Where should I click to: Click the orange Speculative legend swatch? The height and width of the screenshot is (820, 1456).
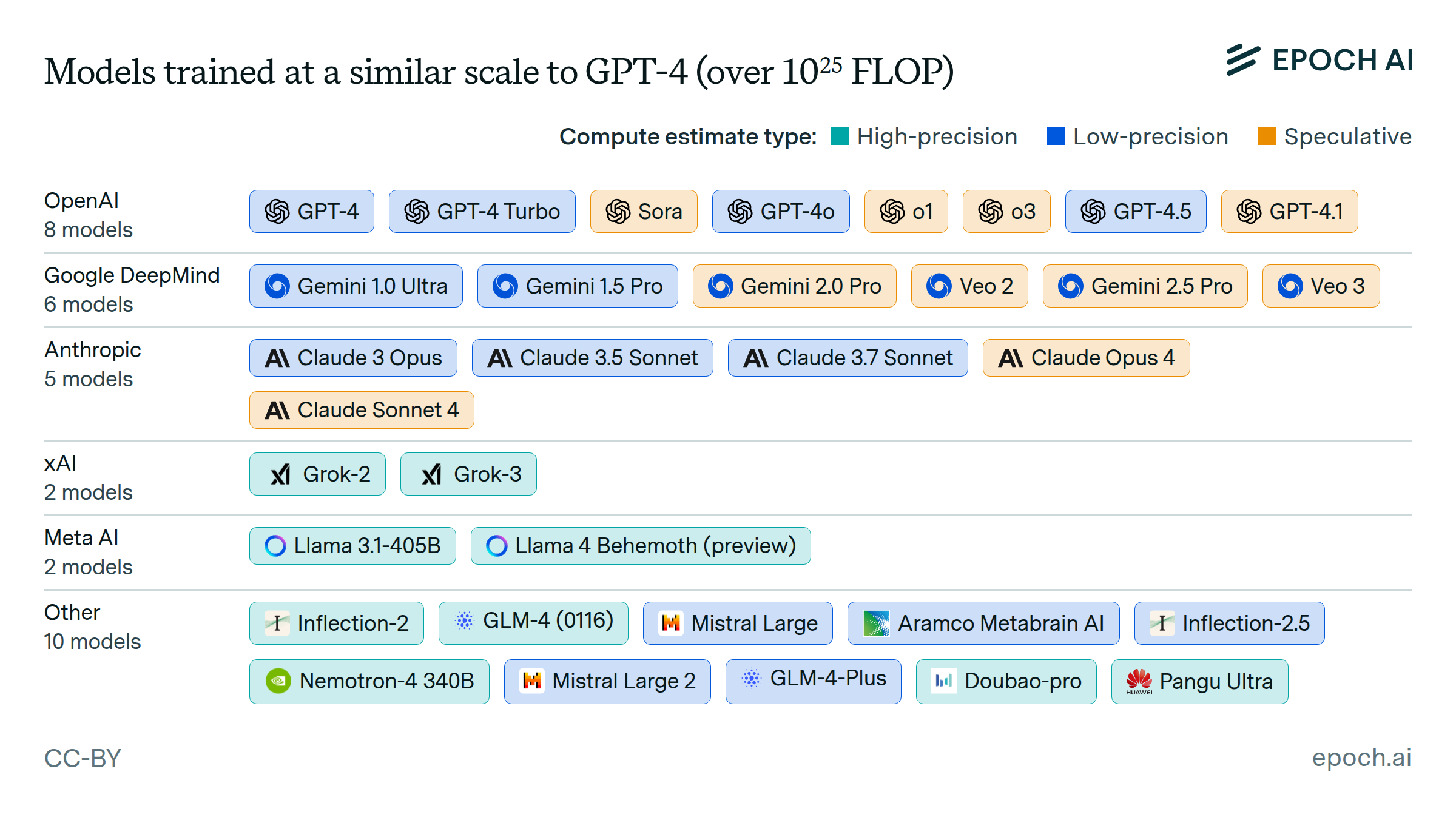(x=1267, y=136)
